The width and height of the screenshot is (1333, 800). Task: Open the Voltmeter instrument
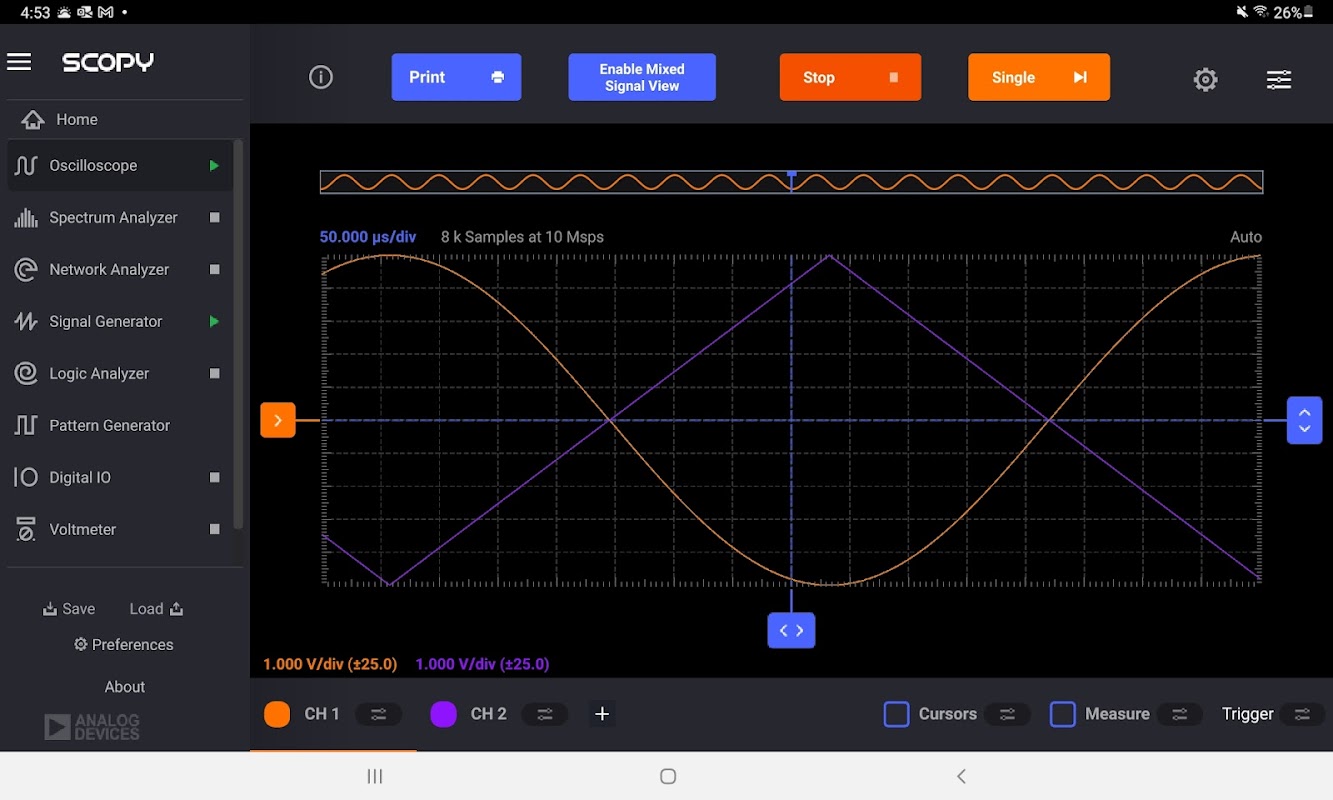(120, 530)
